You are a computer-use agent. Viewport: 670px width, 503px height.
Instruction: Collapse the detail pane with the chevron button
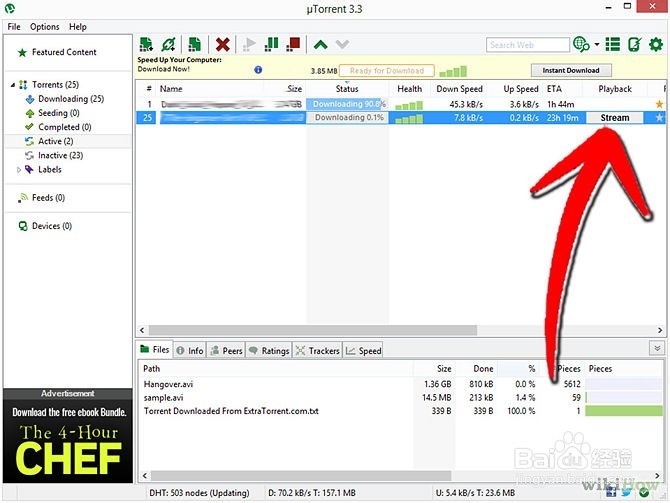tap(657, 348)
